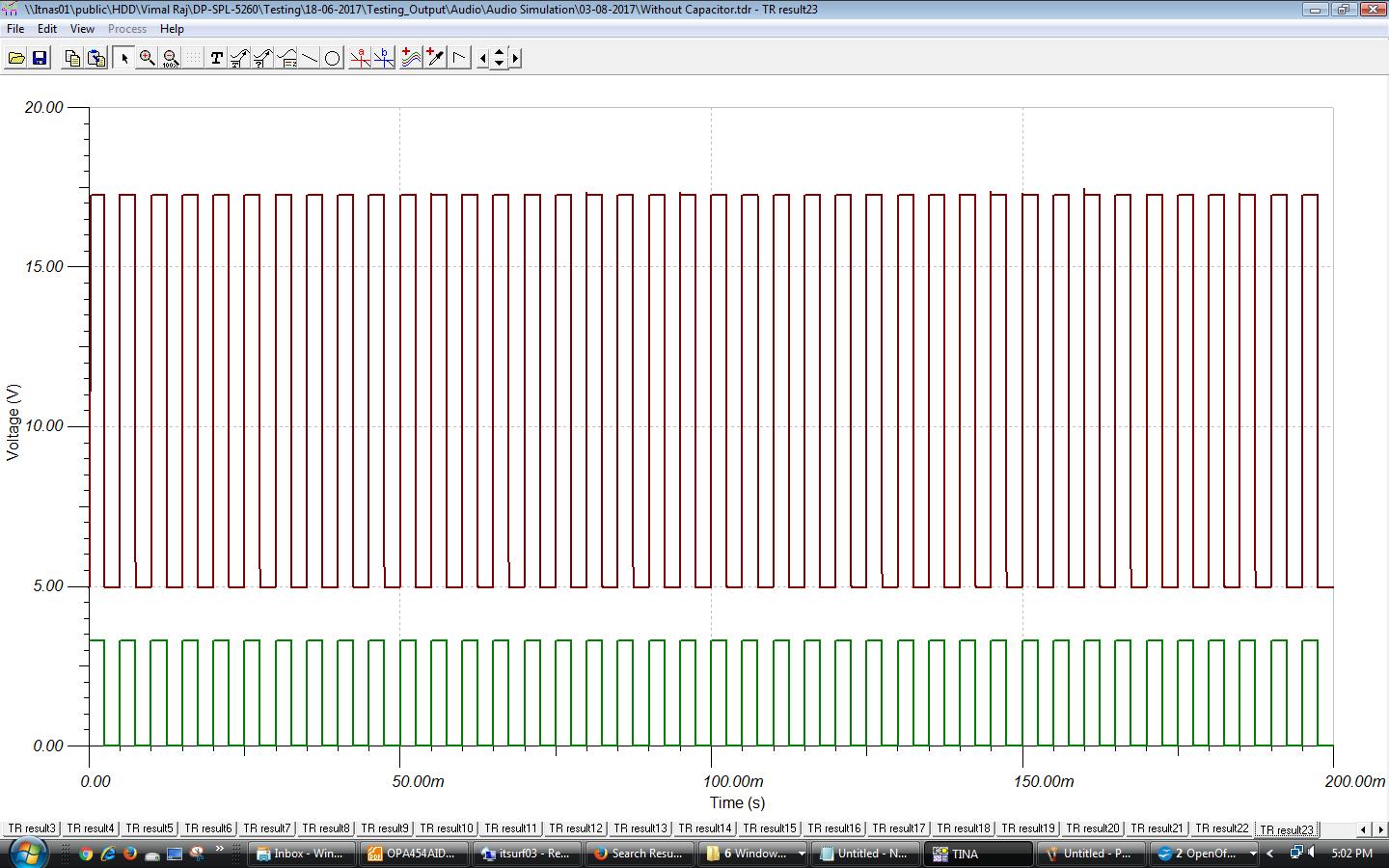Enable cursor b marker
Image resolution: width=1389 pixels, height=868 pixels.
click(x=384, y=58)
